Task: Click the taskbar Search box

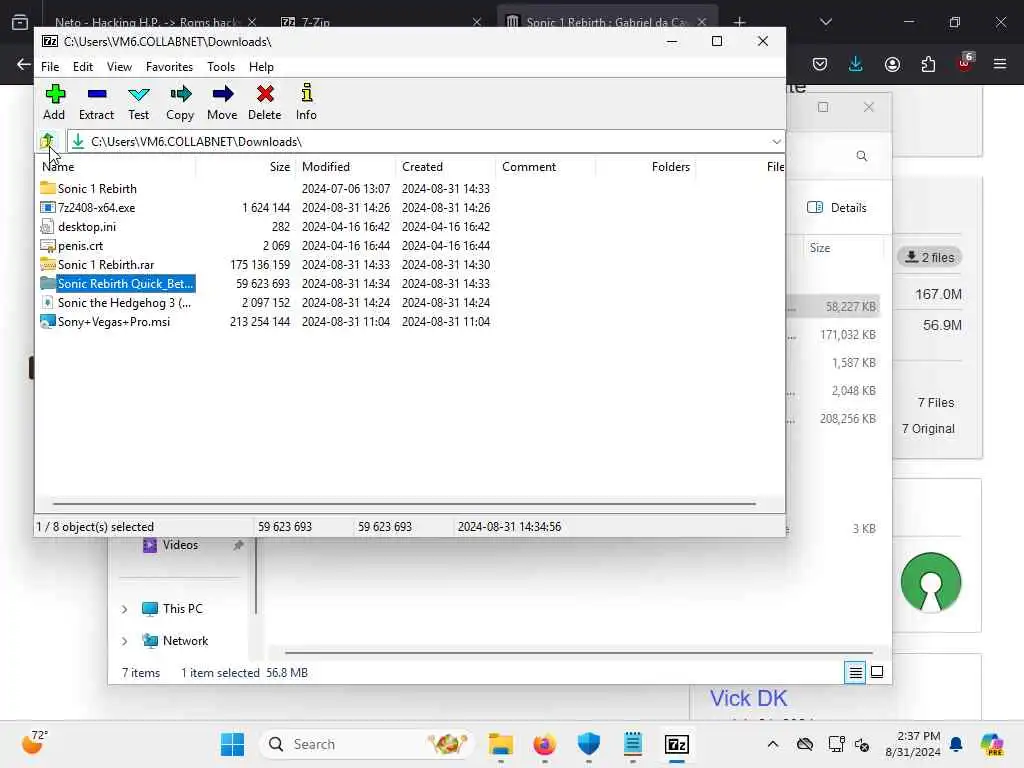Action: (368, 744)
